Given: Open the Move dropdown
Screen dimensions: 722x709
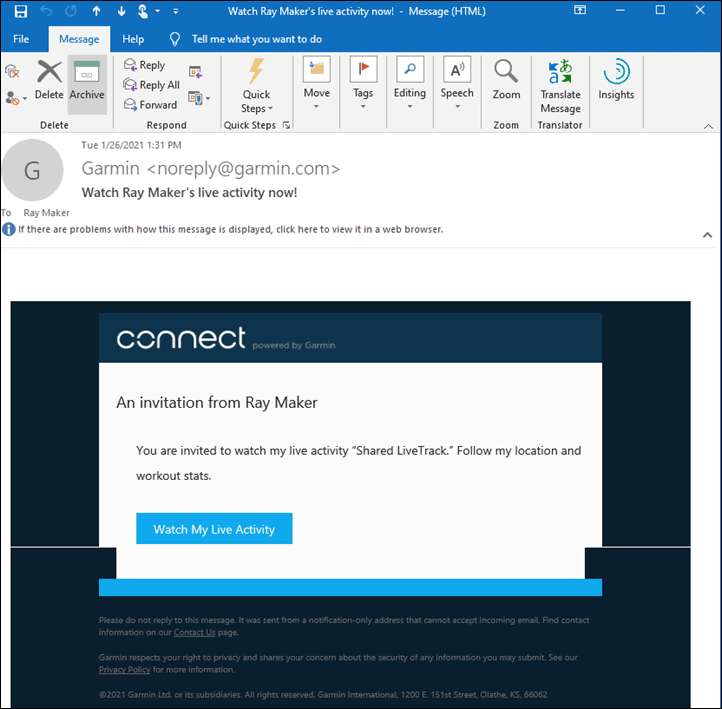Looking at the screenshot, I should 317,83.
